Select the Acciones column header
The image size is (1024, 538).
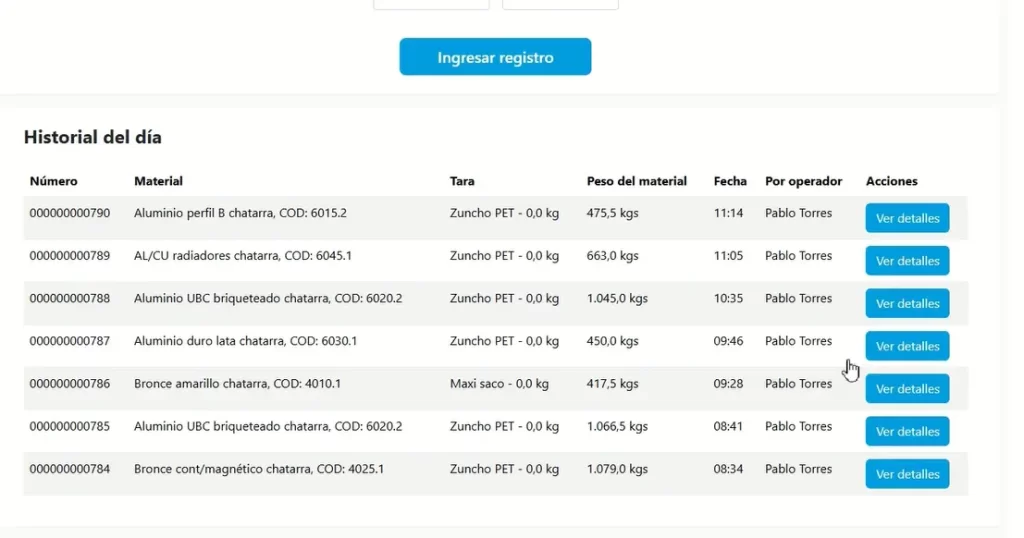pos(891,181)
